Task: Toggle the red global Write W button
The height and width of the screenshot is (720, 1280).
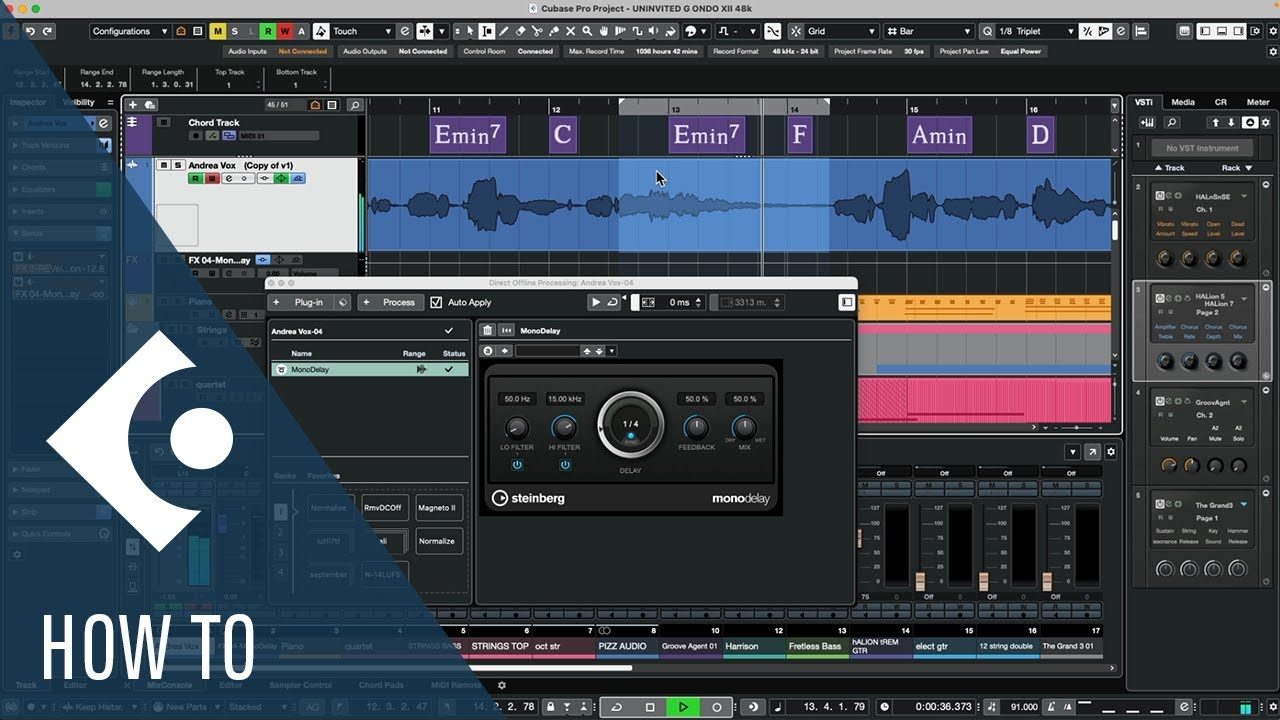Action: 285,31
